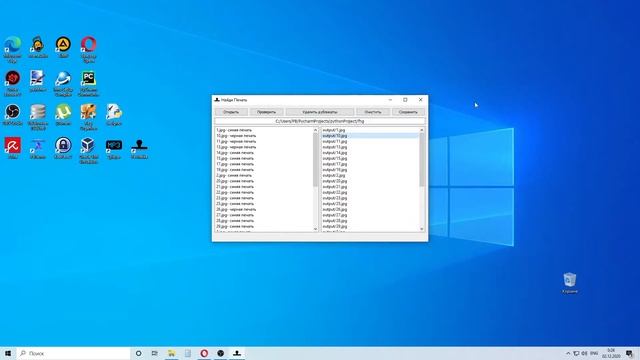Click the left list scrollbar thumb
Viewport: 640px width, 360px height.
(x=316, y=160)
